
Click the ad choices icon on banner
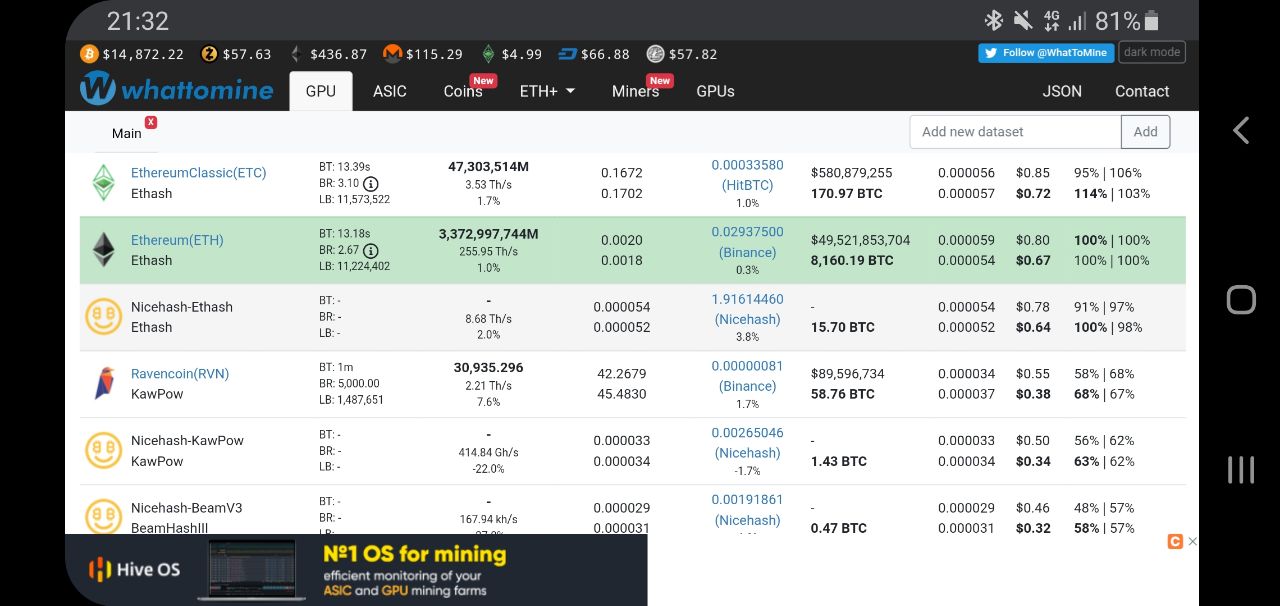click(x=1175, y=541)
